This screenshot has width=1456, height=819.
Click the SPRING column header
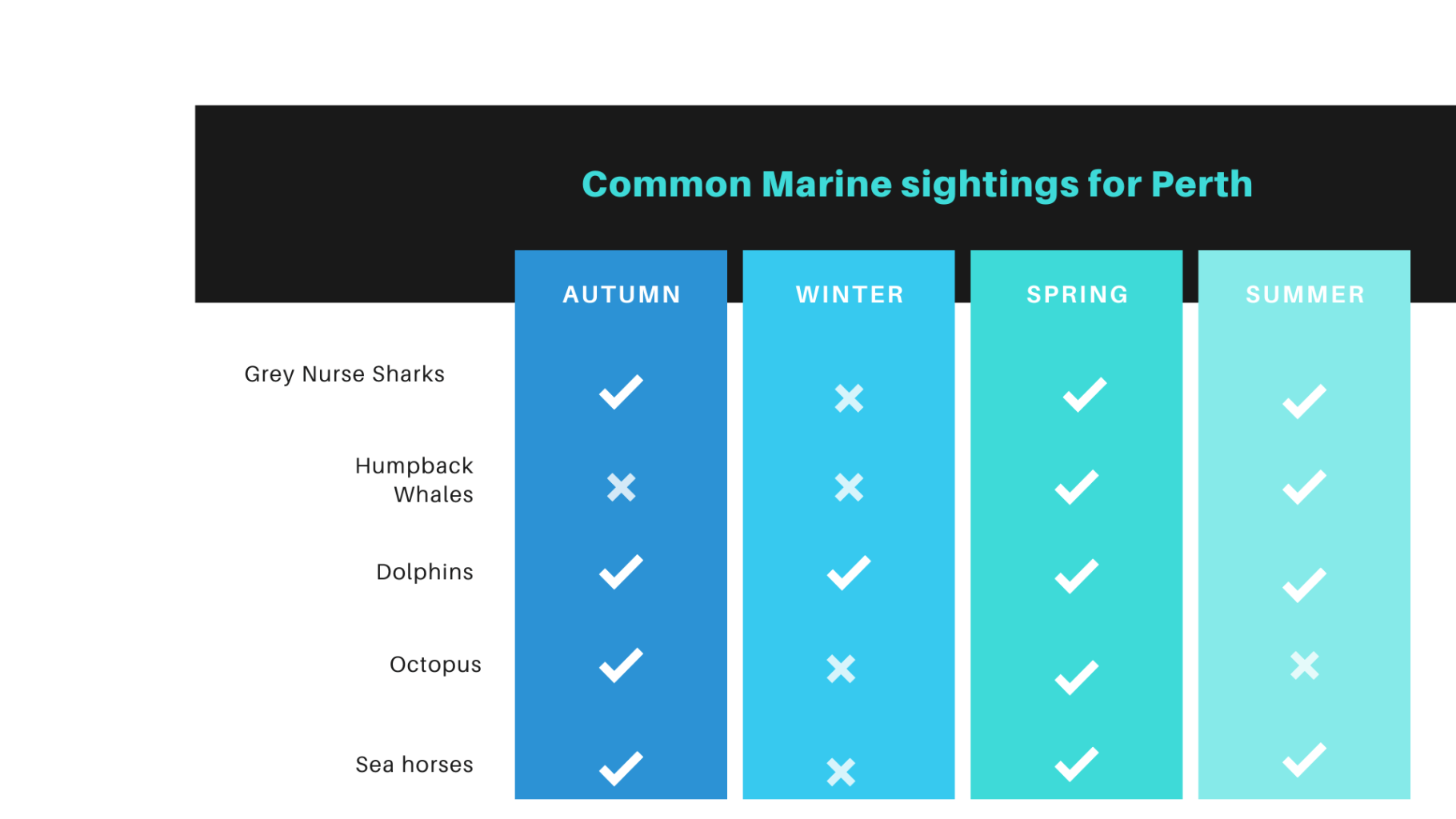pos(1077,294)
